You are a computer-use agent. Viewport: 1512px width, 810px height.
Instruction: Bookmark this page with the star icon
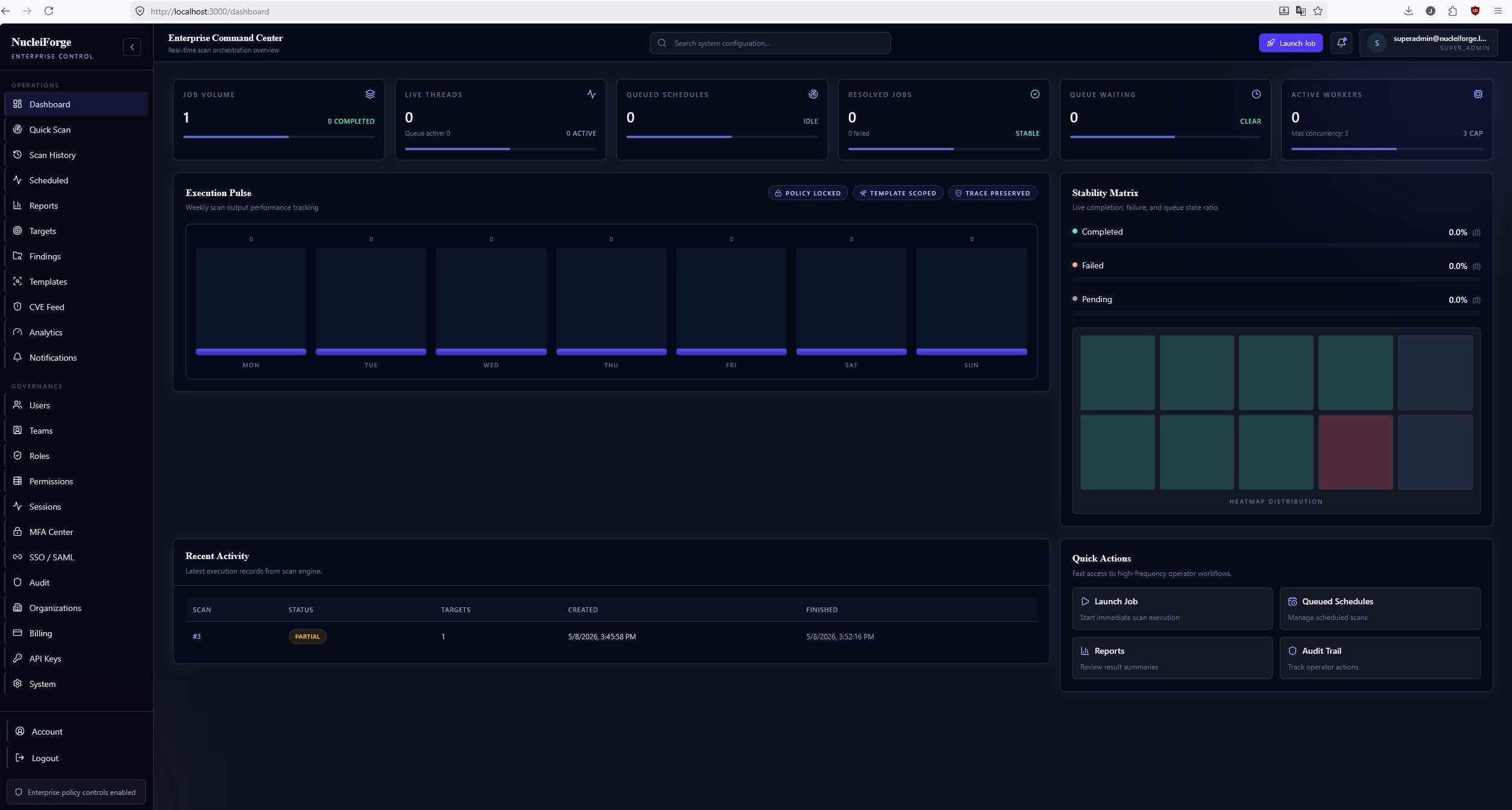1318,11
